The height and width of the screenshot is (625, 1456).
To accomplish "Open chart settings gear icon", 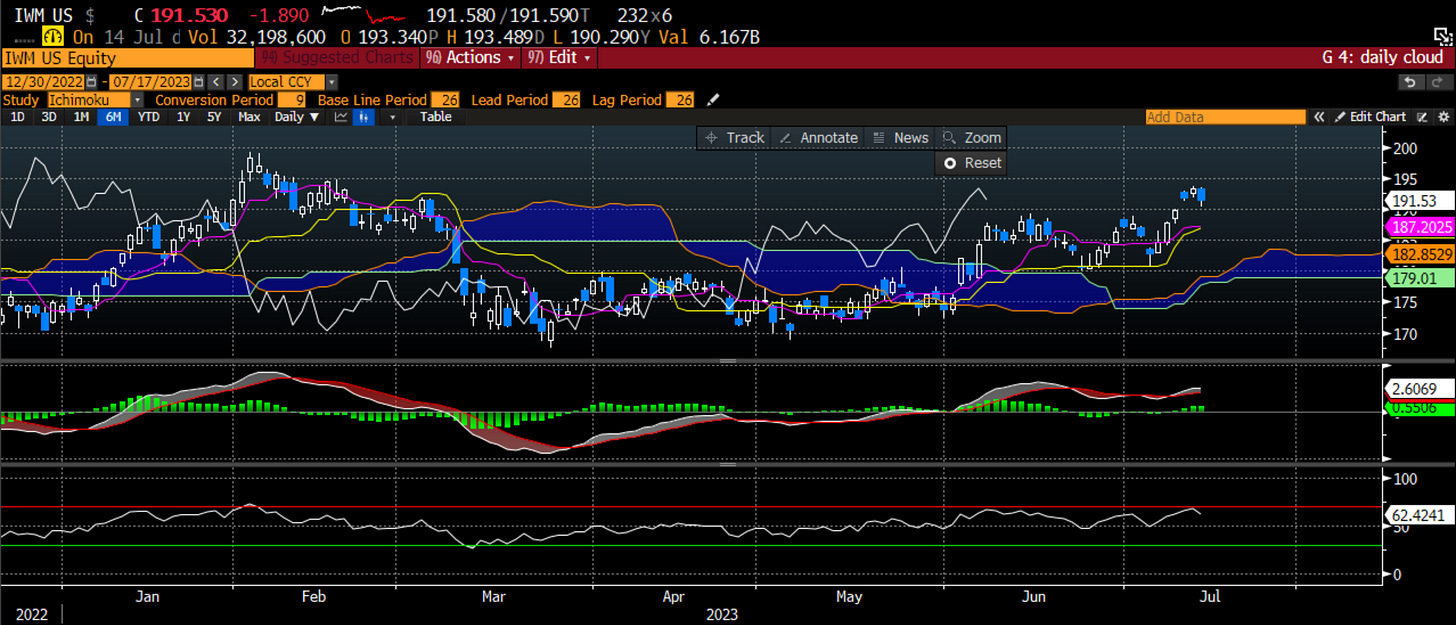I will (x=1443, y=117).
